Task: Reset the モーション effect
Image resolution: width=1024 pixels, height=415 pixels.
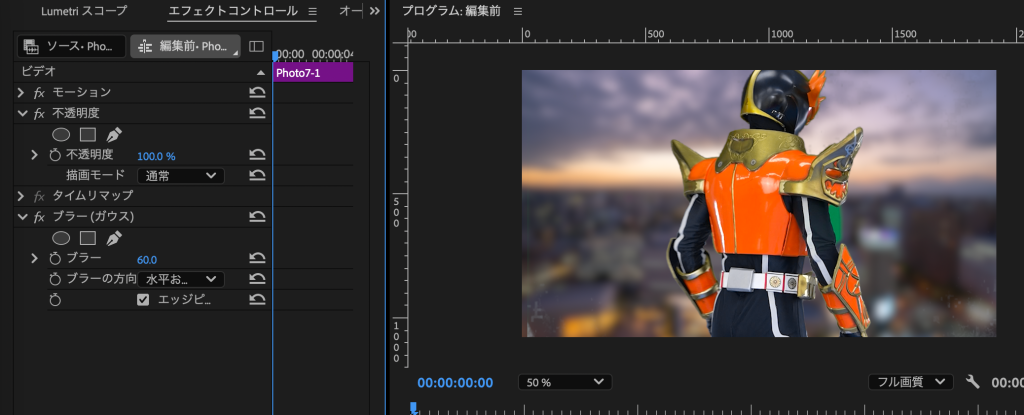Action: [257, 92]
